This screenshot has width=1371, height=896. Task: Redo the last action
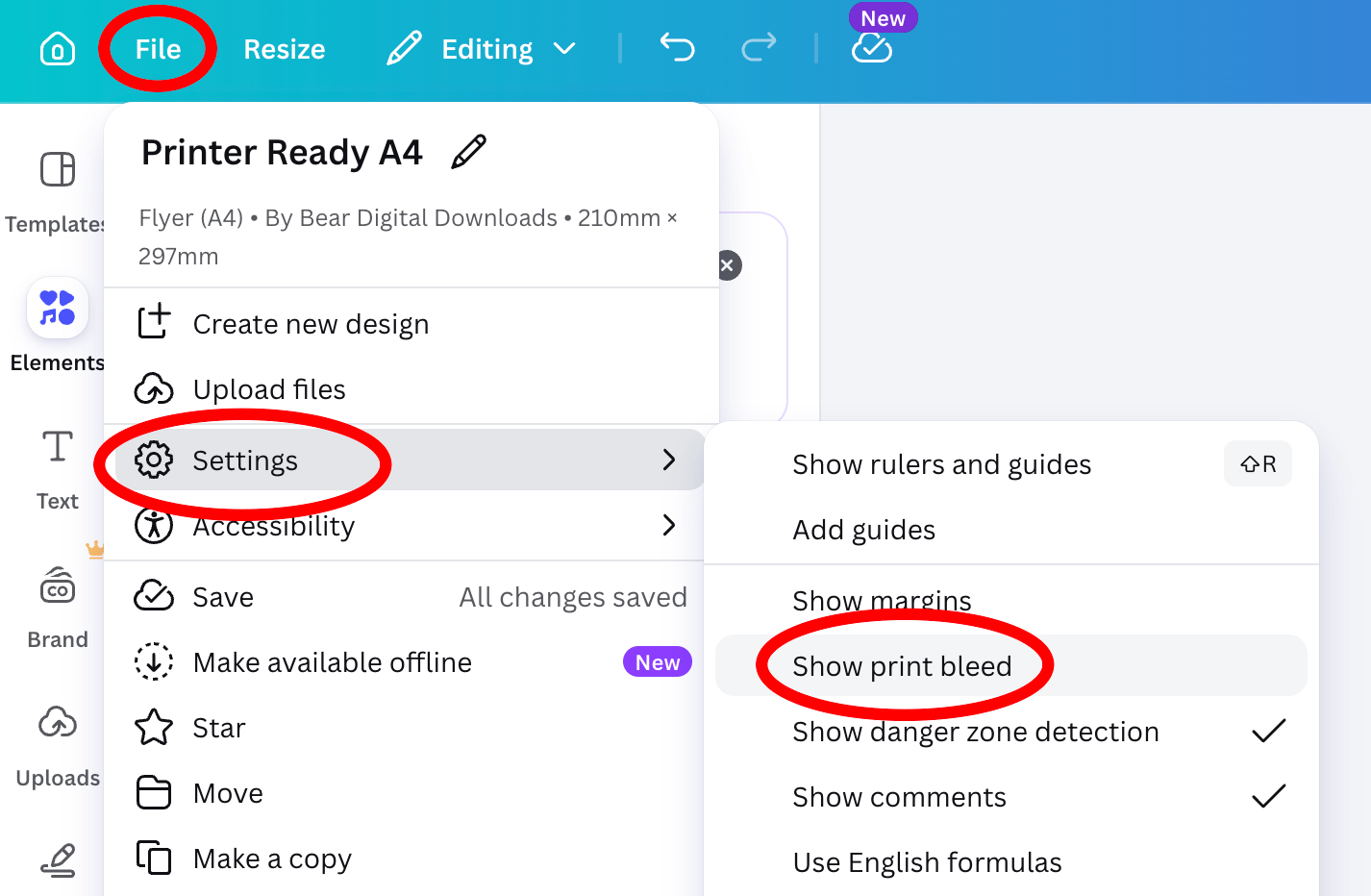[x=759, y=47]
